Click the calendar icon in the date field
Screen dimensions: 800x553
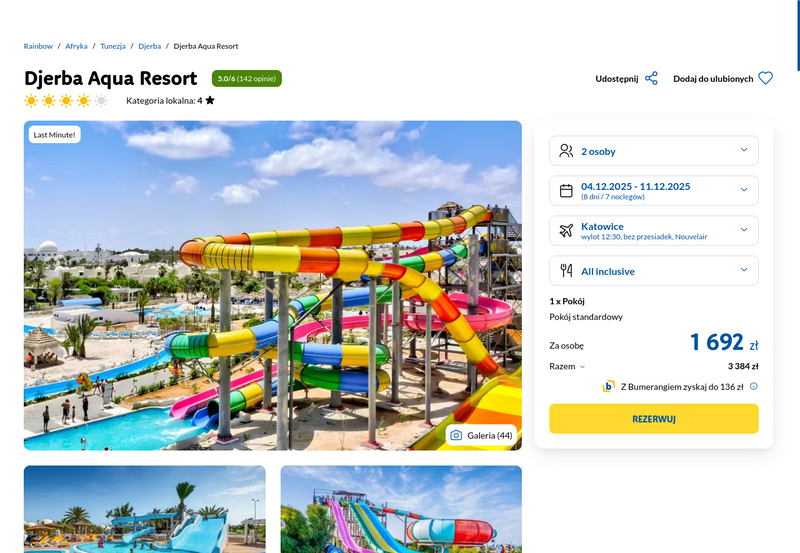tap(566, 190)
